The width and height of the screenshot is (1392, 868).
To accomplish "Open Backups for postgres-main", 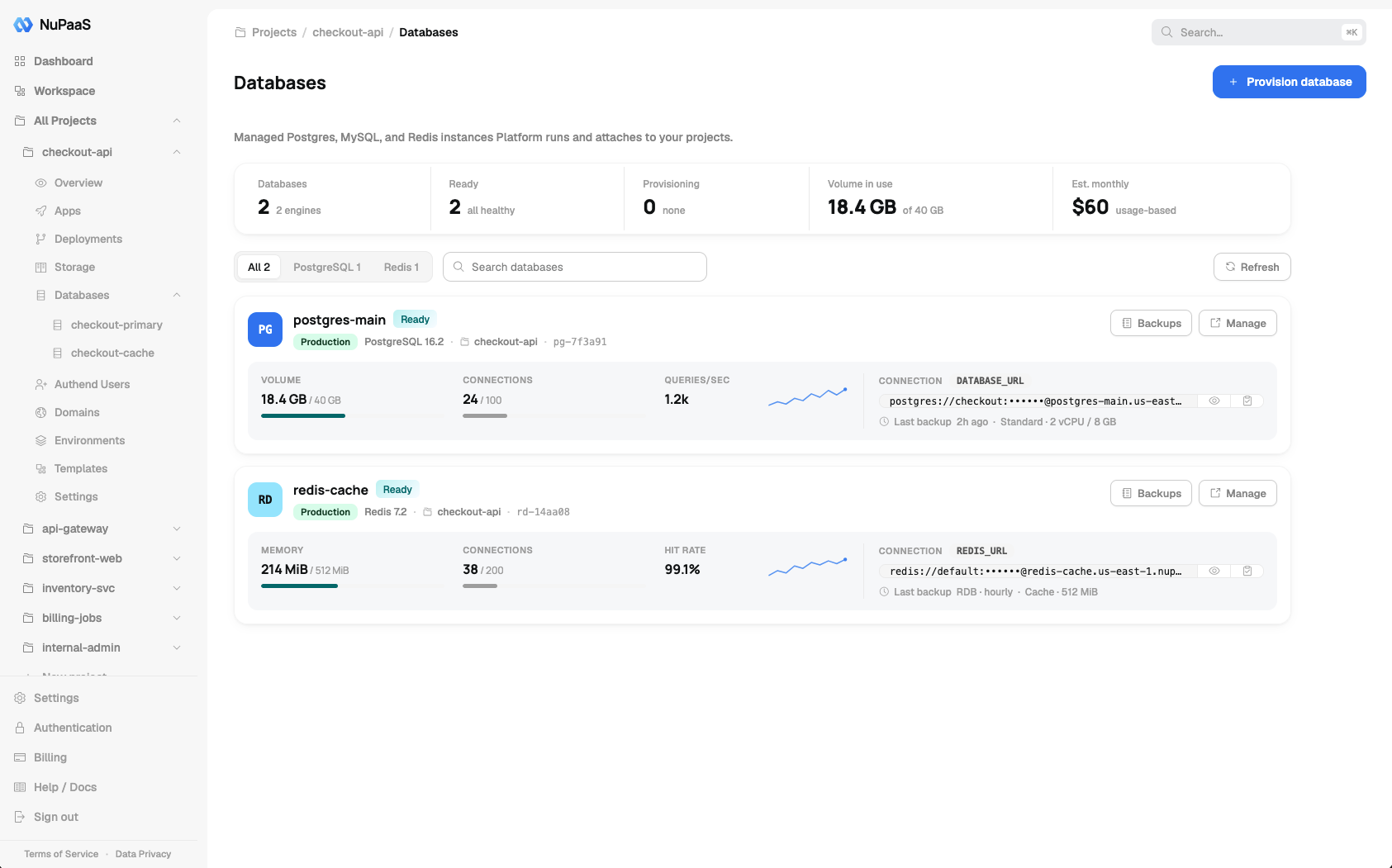I will point(1151,323).
